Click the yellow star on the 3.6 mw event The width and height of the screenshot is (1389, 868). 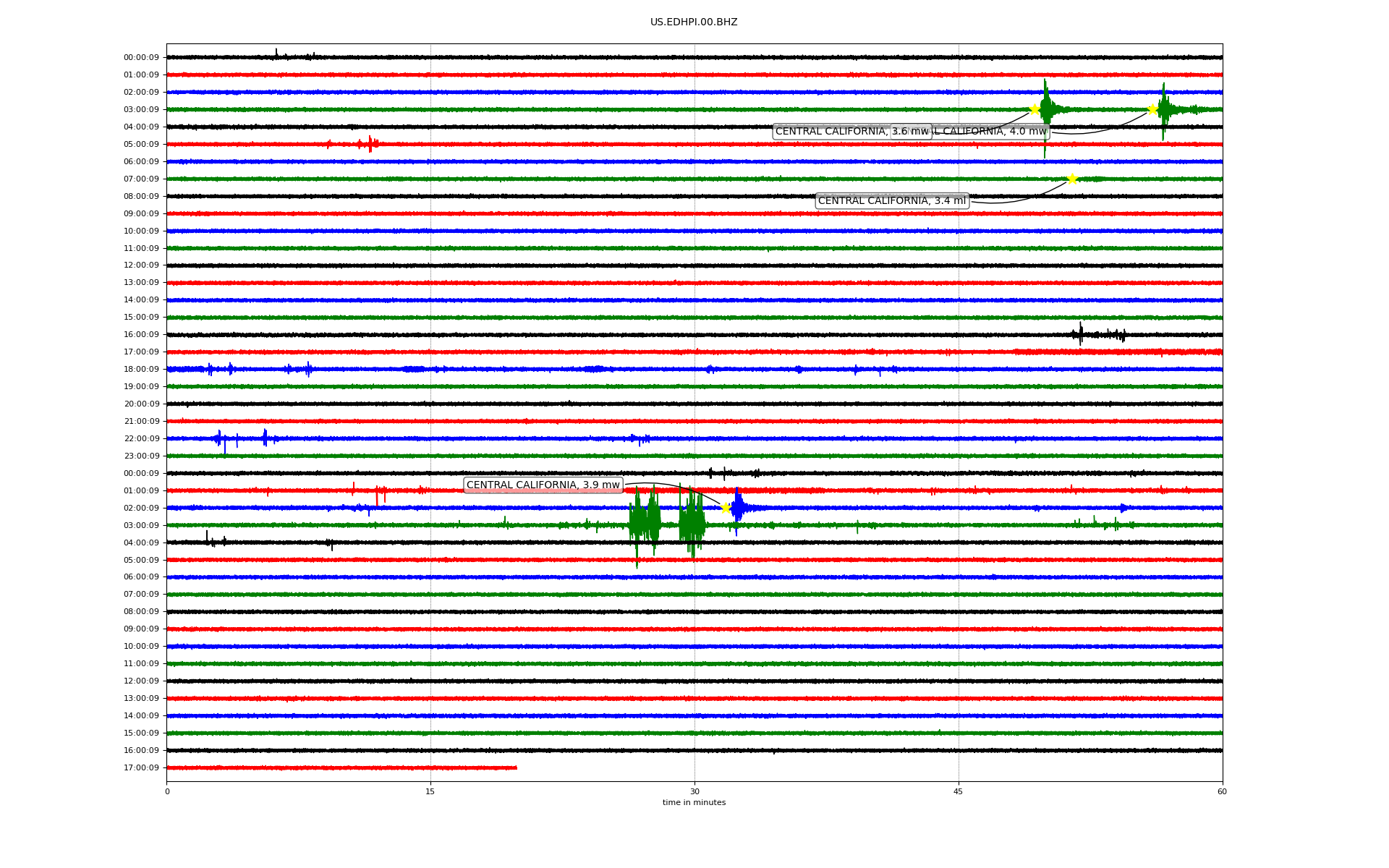click(1035, 110)
